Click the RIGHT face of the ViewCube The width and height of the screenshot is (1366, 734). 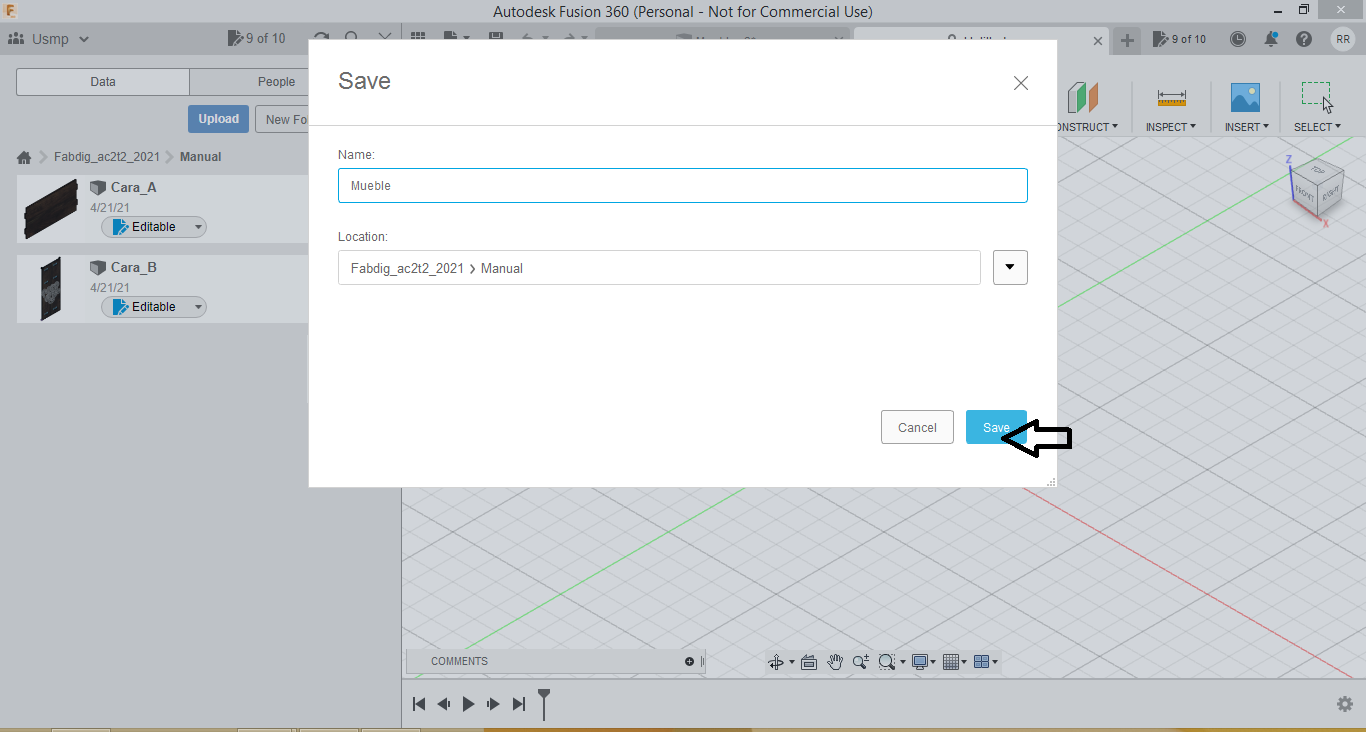(x=1330, y=195)
